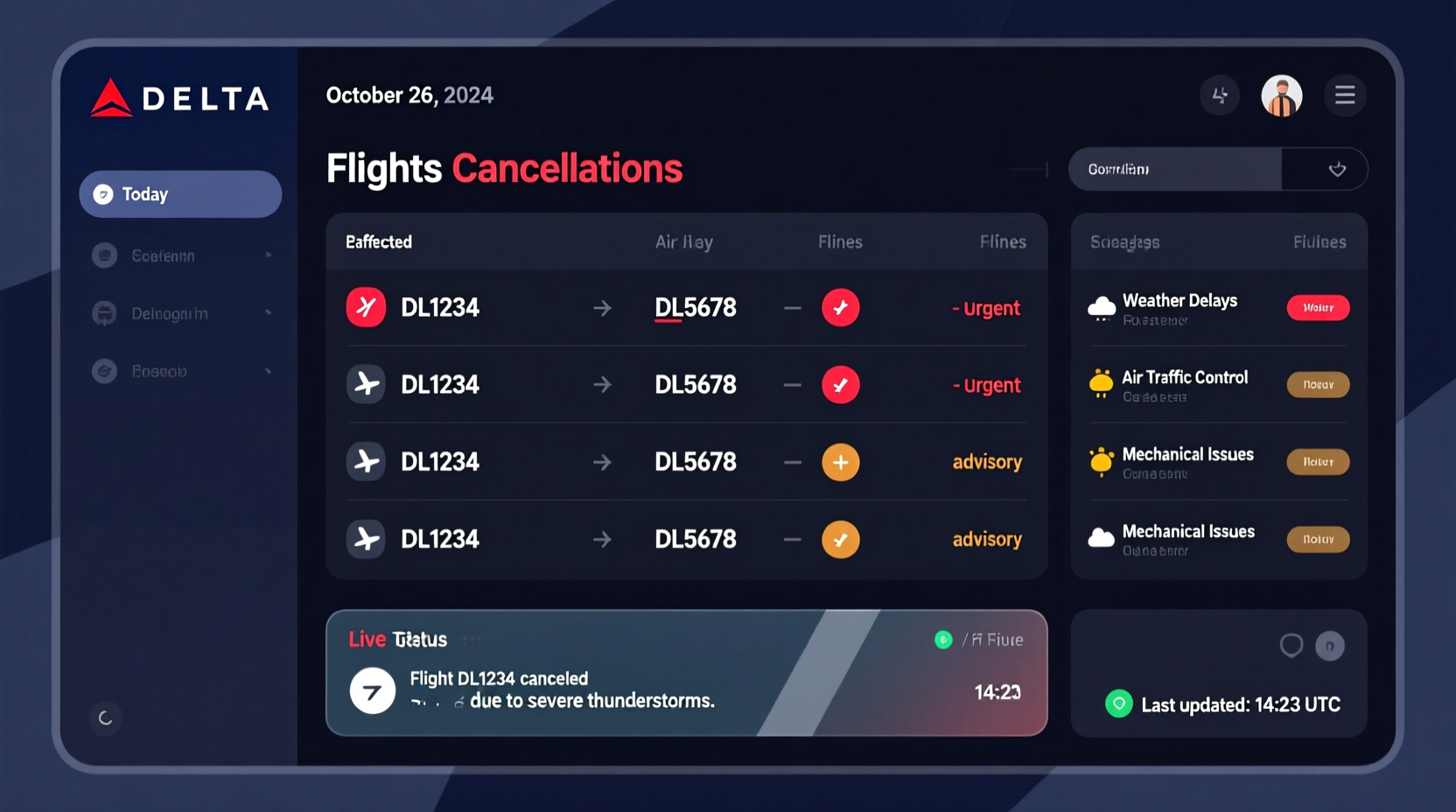Click the green Last updated status dot

[1117, 704]
